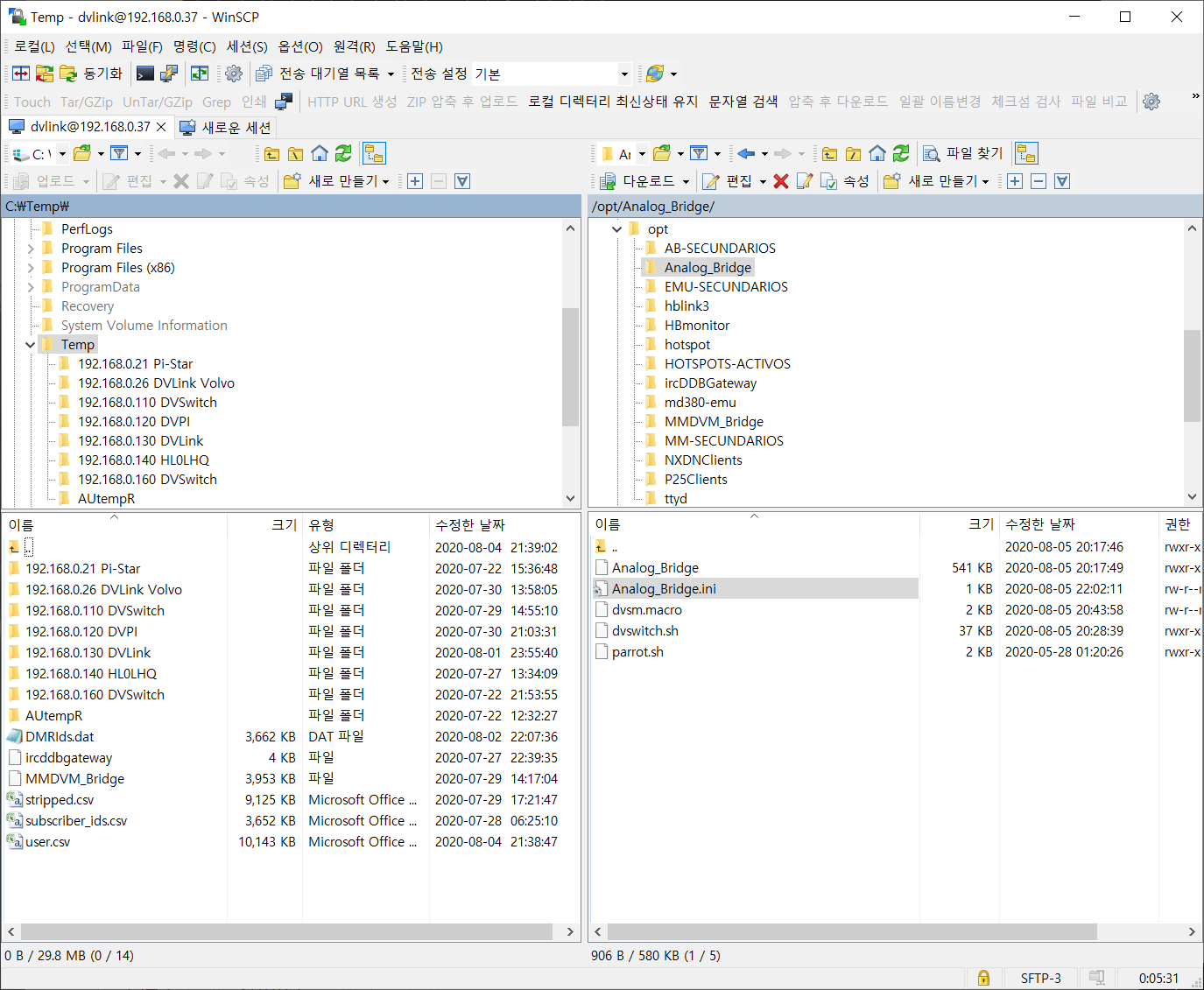The height and width of the screenshot is (990, 1204).
Task: Click the gear icon after 파일 비교
Action: click(x=1151, y=102)
